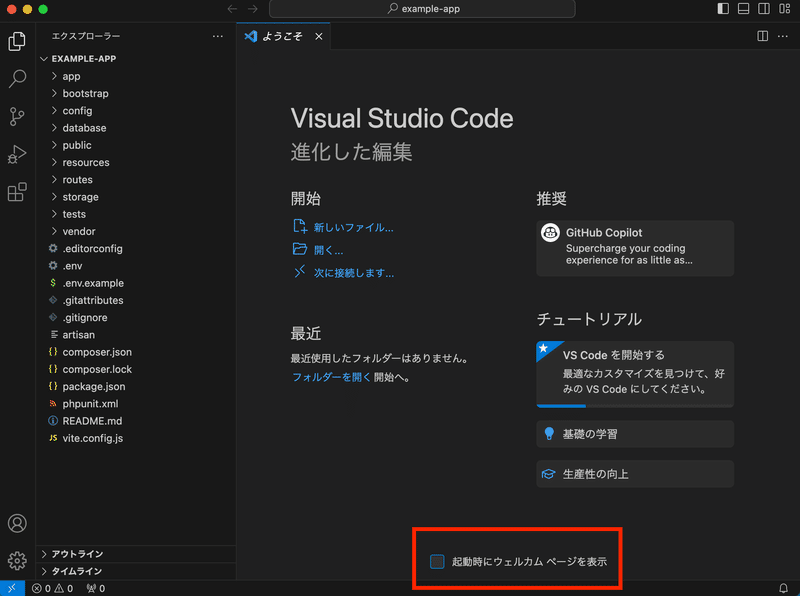
Task: Open the Explorer view in activity bar
Action: pyautogui.click(x=17, y=41)
